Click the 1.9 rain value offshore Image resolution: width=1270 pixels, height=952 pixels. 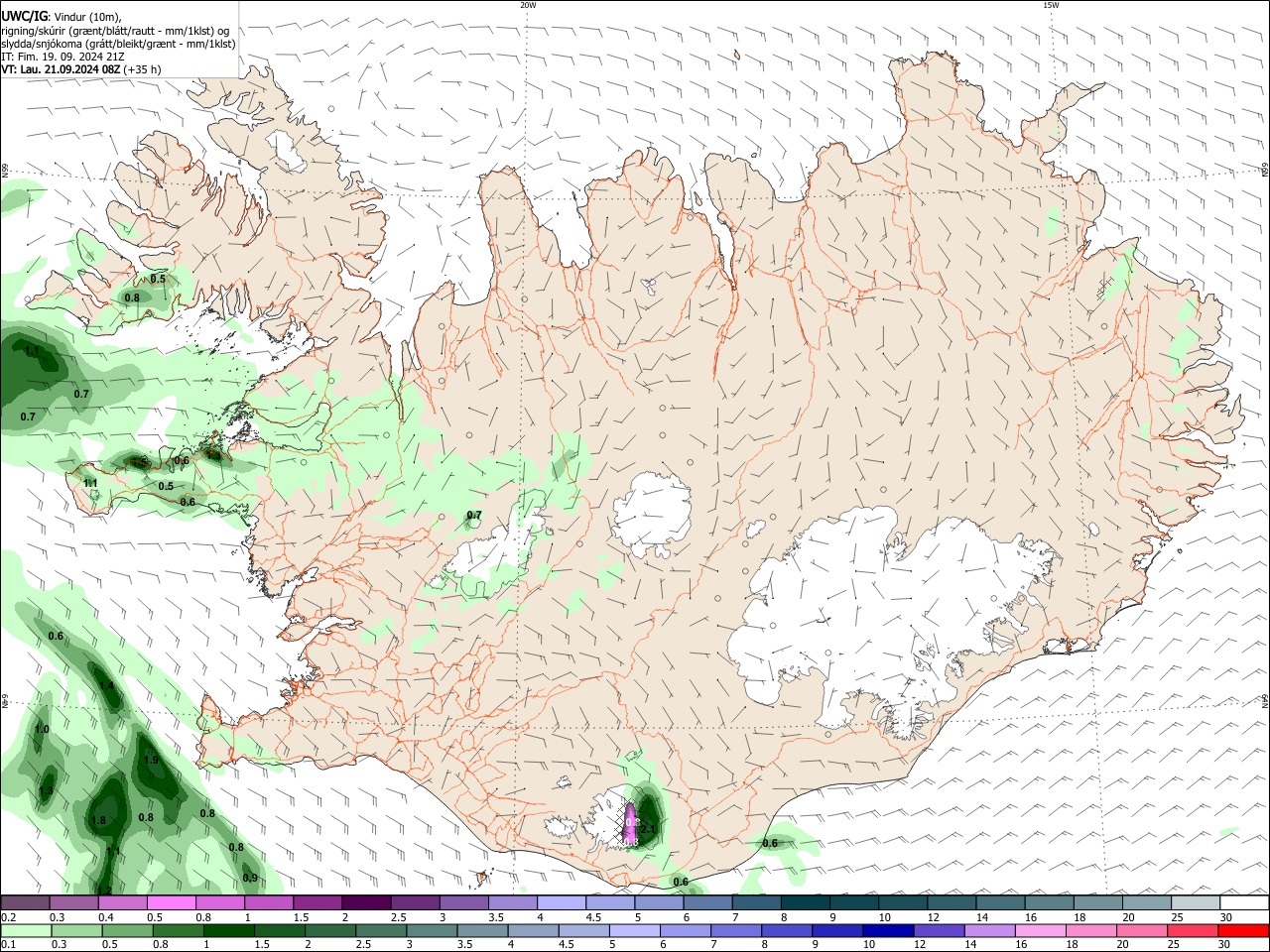pyautogui.click(x=151, y=761)
